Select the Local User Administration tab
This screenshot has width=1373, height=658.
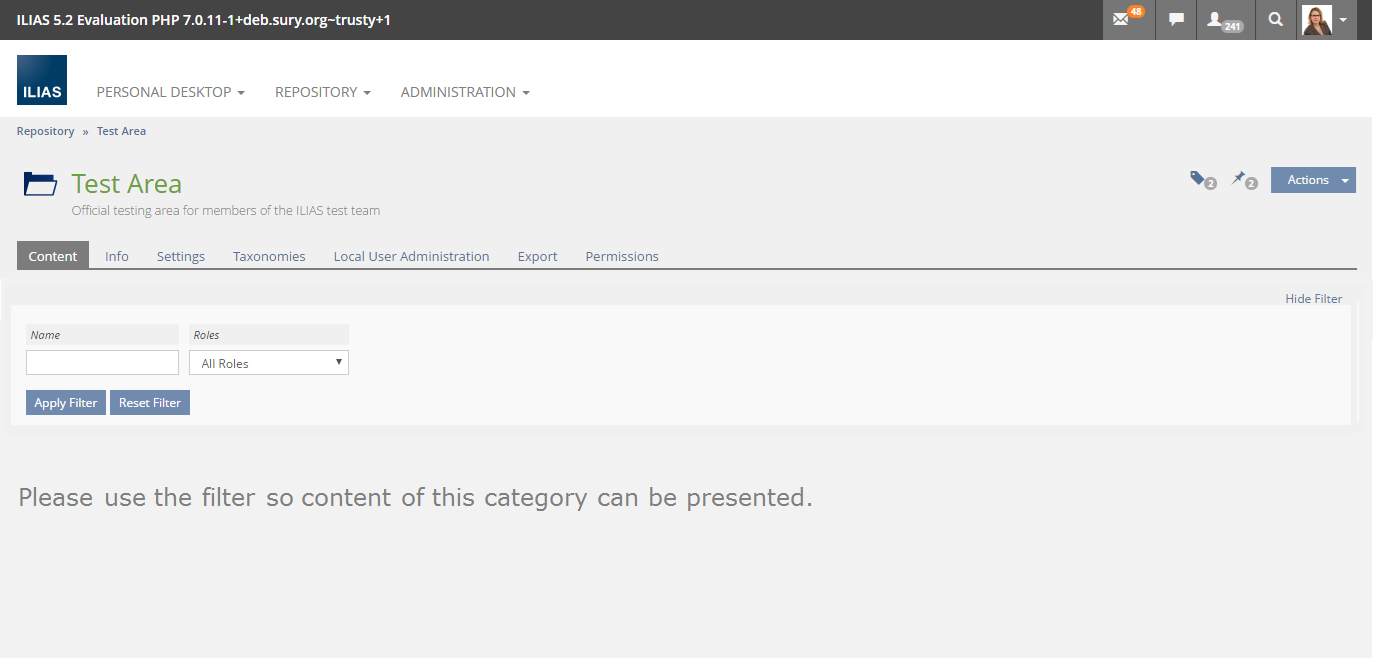point(411,256)
